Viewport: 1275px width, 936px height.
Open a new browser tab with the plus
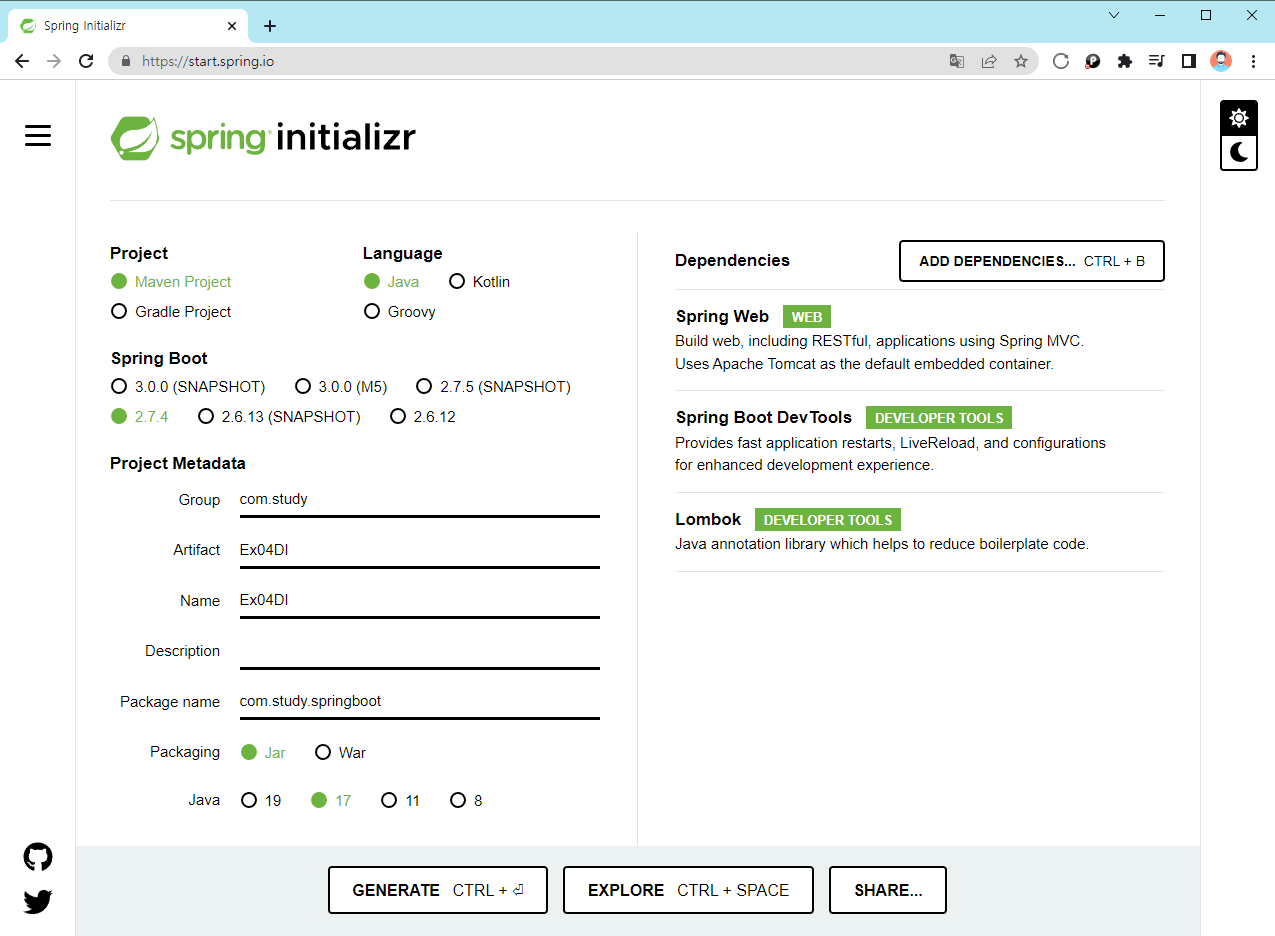coord(269,26)
